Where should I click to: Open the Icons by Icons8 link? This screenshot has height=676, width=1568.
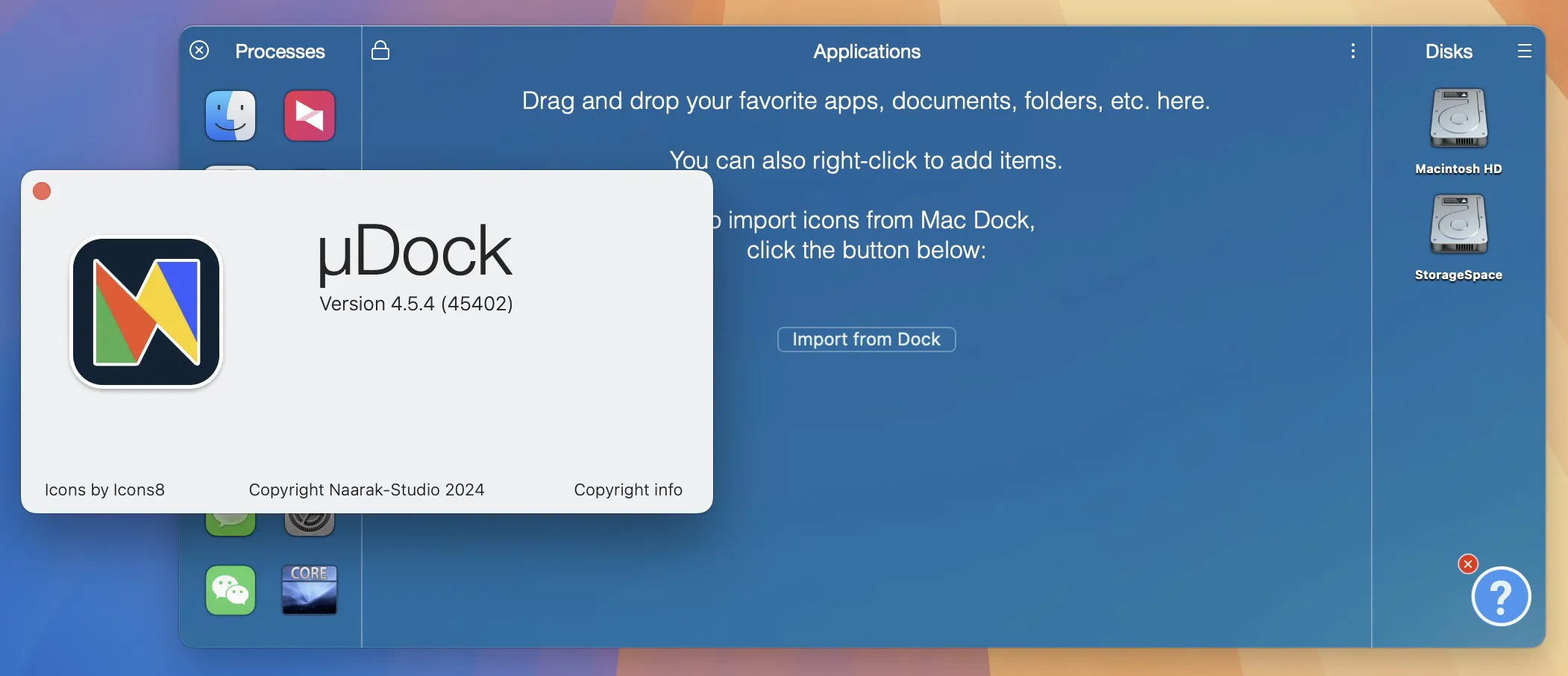104,489
